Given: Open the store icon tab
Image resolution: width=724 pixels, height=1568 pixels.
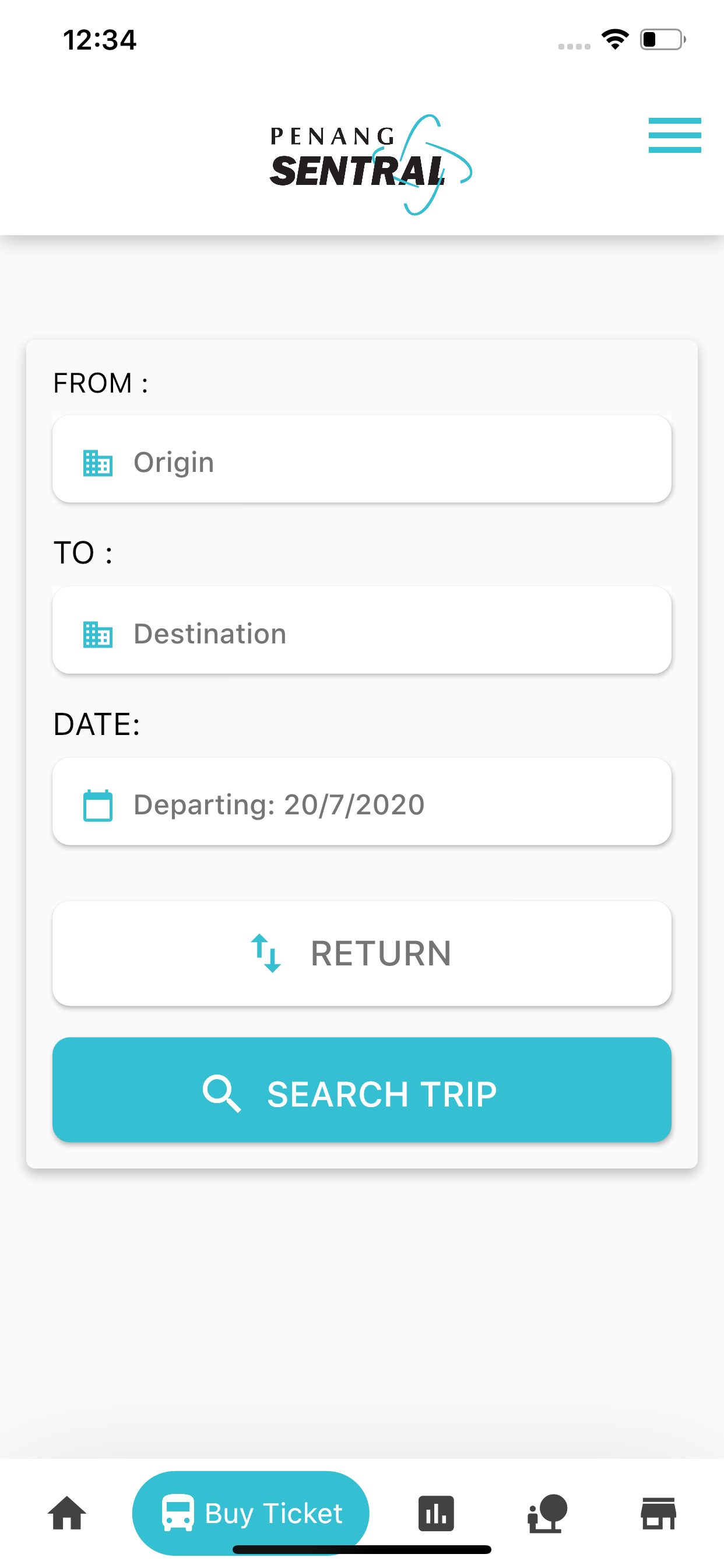Looking at the screenshot, I should tap(658, 1513).
